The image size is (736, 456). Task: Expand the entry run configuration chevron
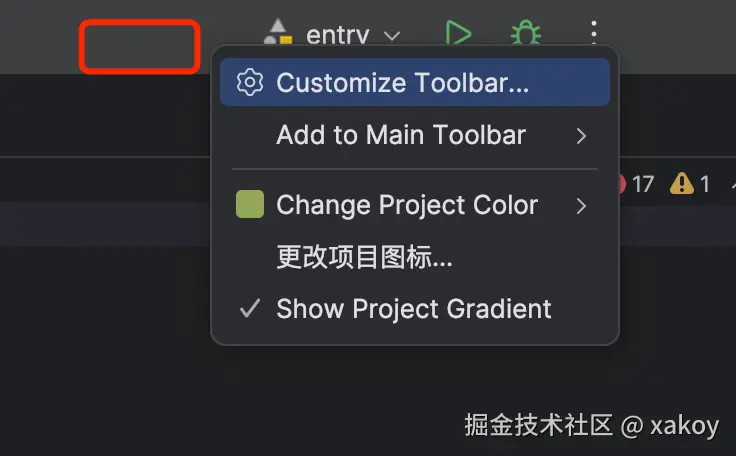(x=392, y=36)
